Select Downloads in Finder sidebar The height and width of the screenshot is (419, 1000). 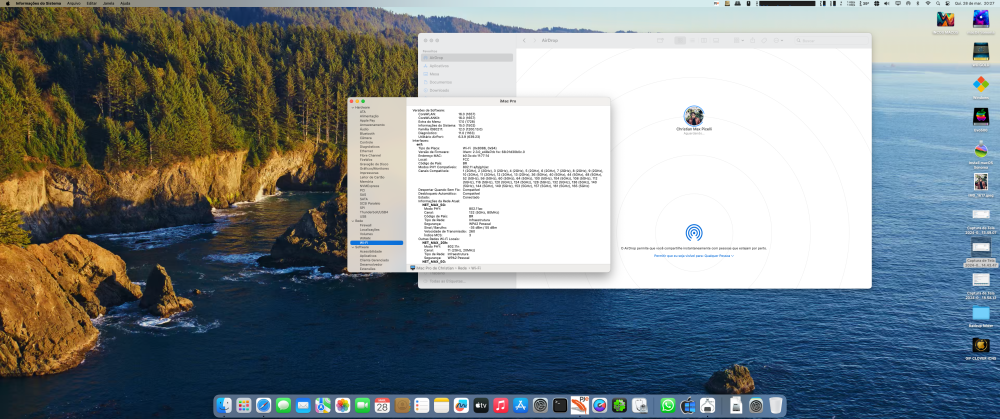click(467, 91)
